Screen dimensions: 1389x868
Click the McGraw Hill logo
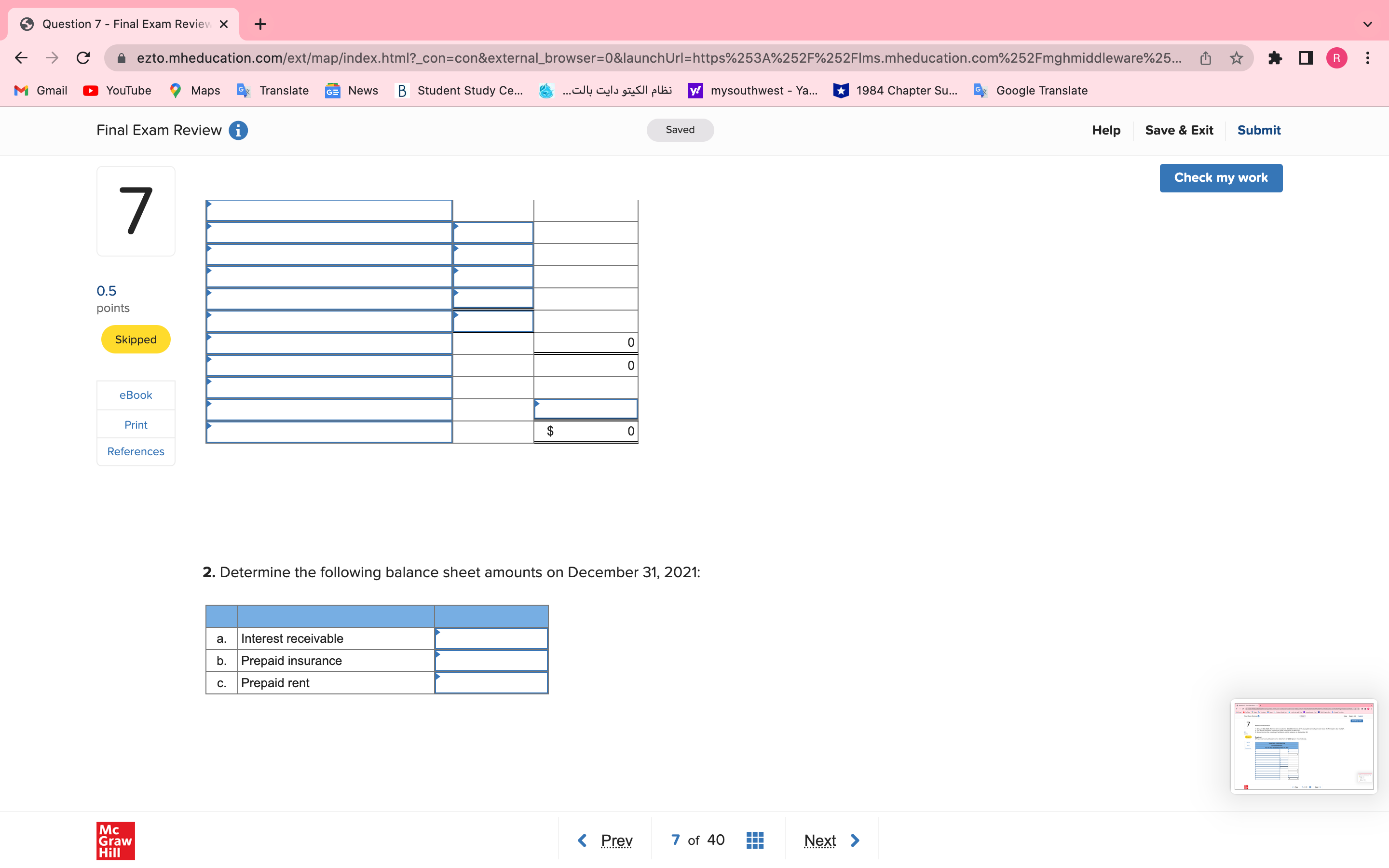[115, 841]
